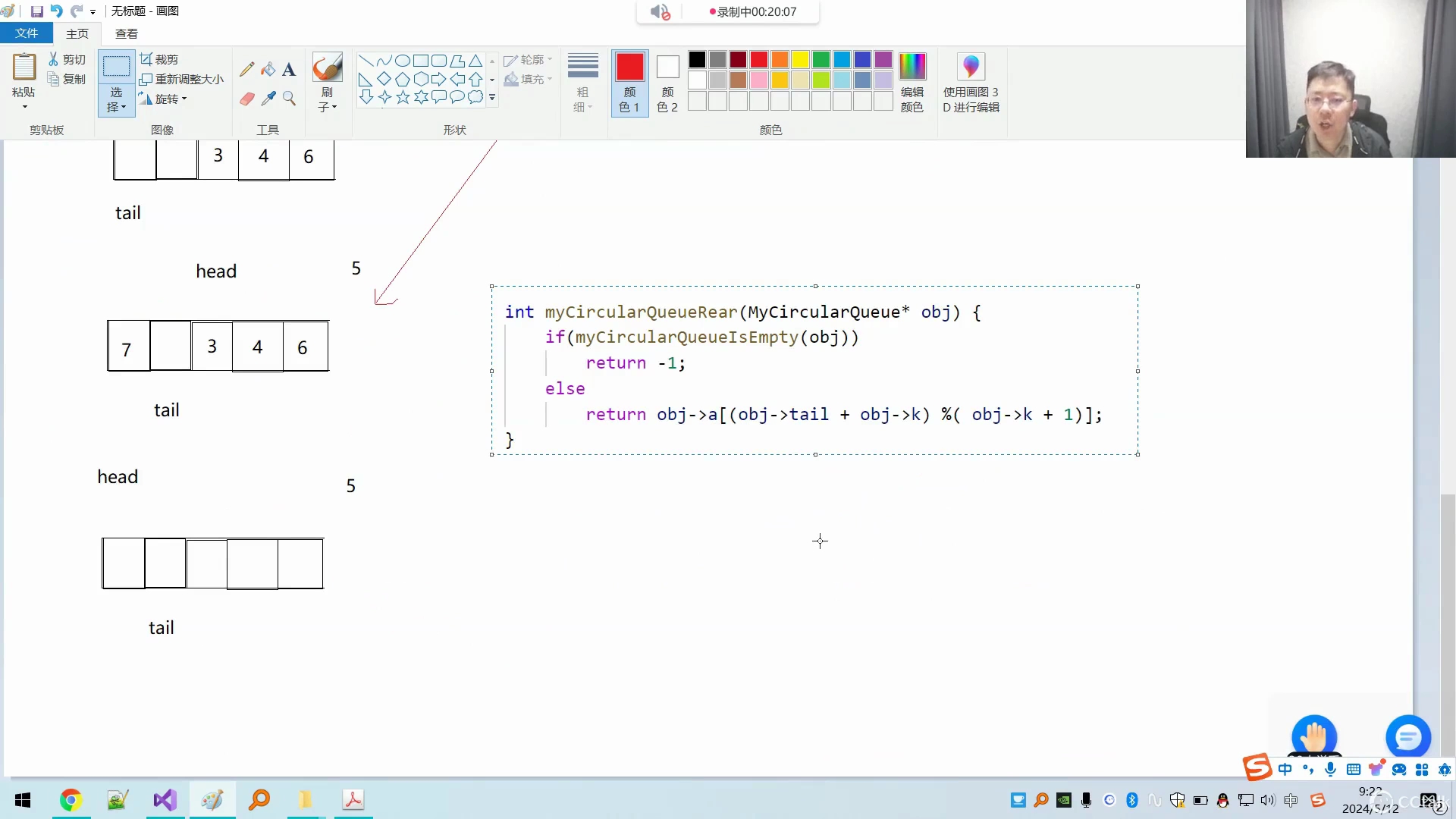Select the Line shape

(366, 61)
